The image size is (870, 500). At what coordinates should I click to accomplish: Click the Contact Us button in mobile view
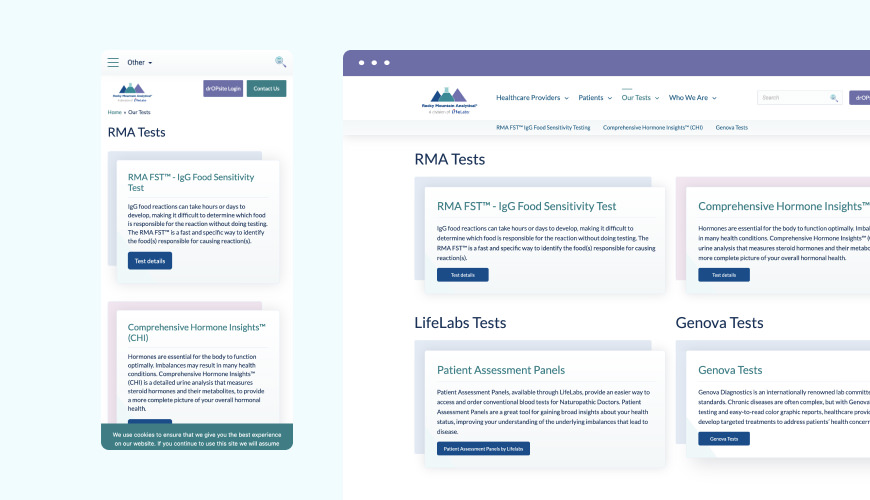pyautogui.click(x=266, y=88)
